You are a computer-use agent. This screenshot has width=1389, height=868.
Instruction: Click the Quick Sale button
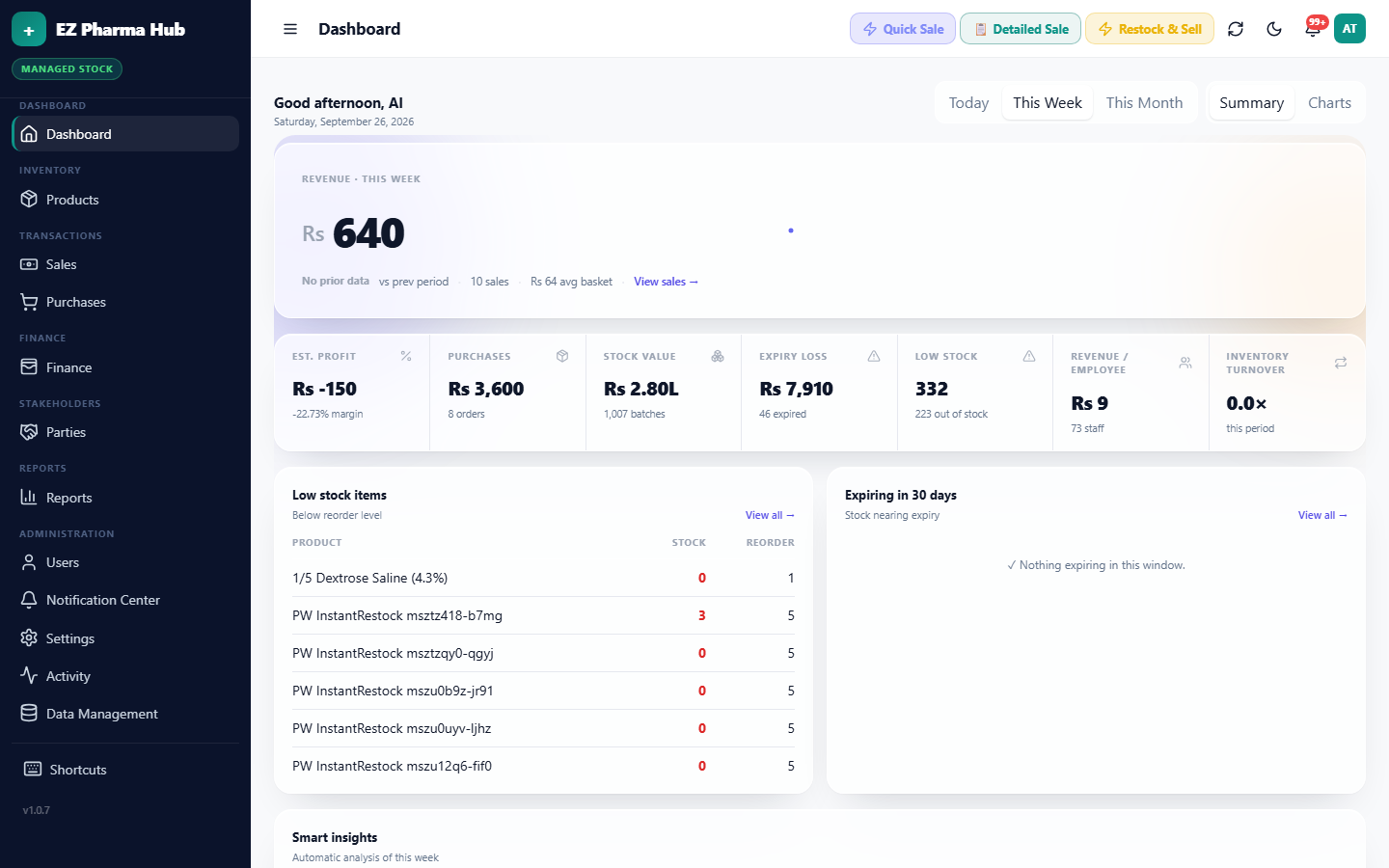point(903,29)
